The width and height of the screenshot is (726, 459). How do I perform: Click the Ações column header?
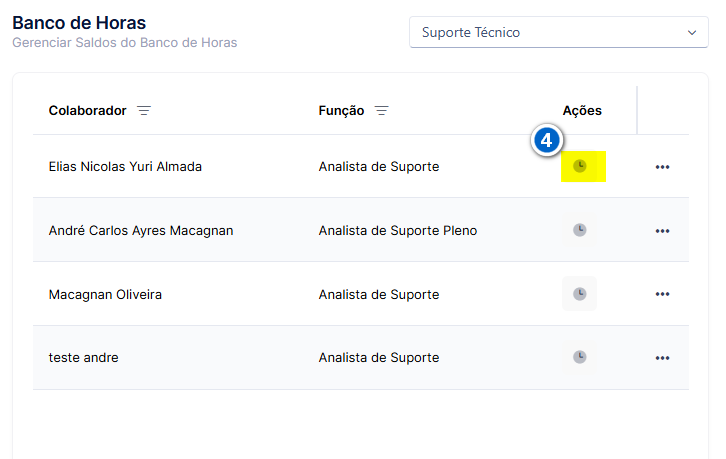[x=582, y=111]
